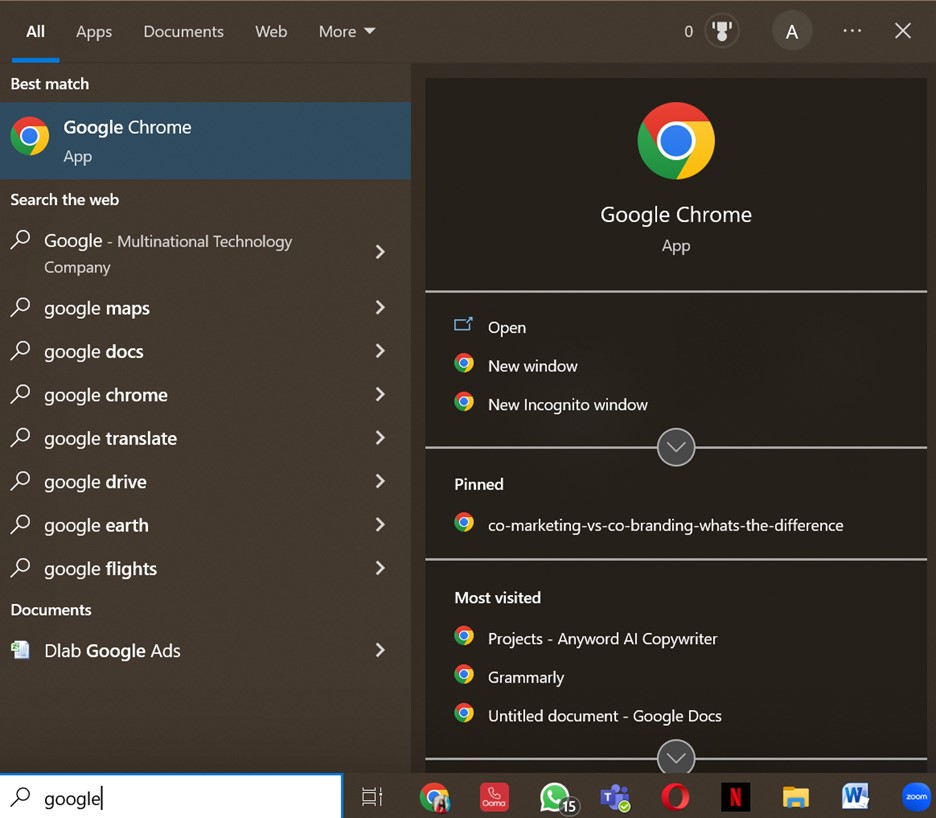Screen dimensions: 936x818
Task: Click the Zoom icon in the taskbar
Action: coord(916,796)
